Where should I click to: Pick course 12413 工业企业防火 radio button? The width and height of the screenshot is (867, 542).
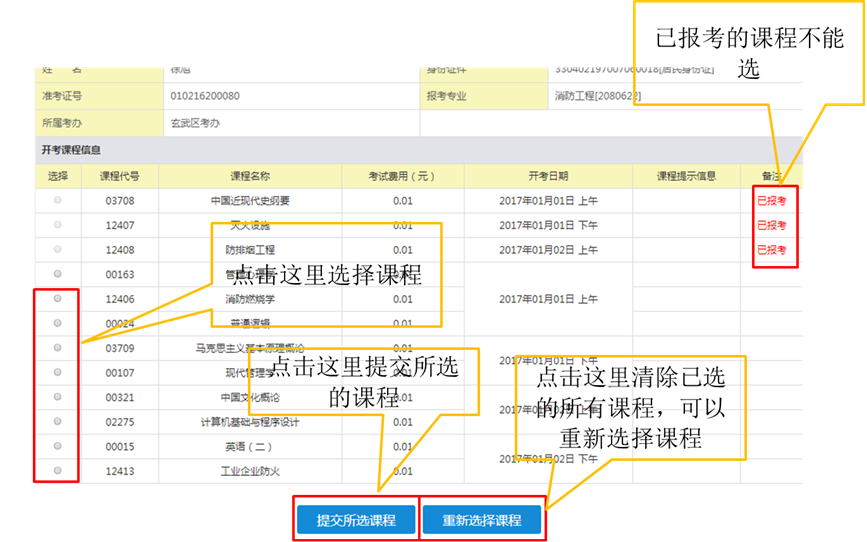click(57, 470)
